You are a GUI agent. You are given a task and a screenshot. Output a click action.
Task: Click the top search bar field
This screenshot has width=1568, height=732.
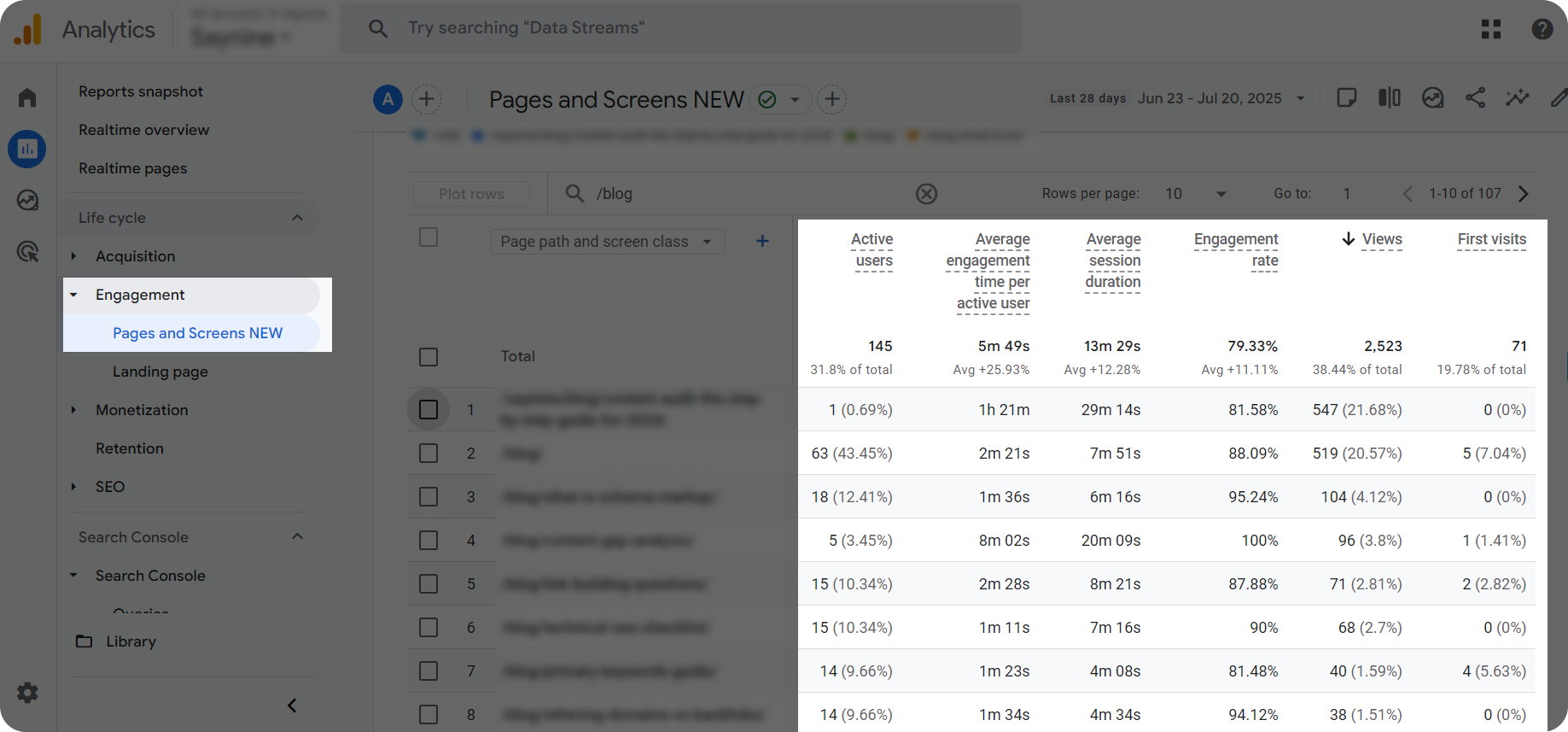681,28
